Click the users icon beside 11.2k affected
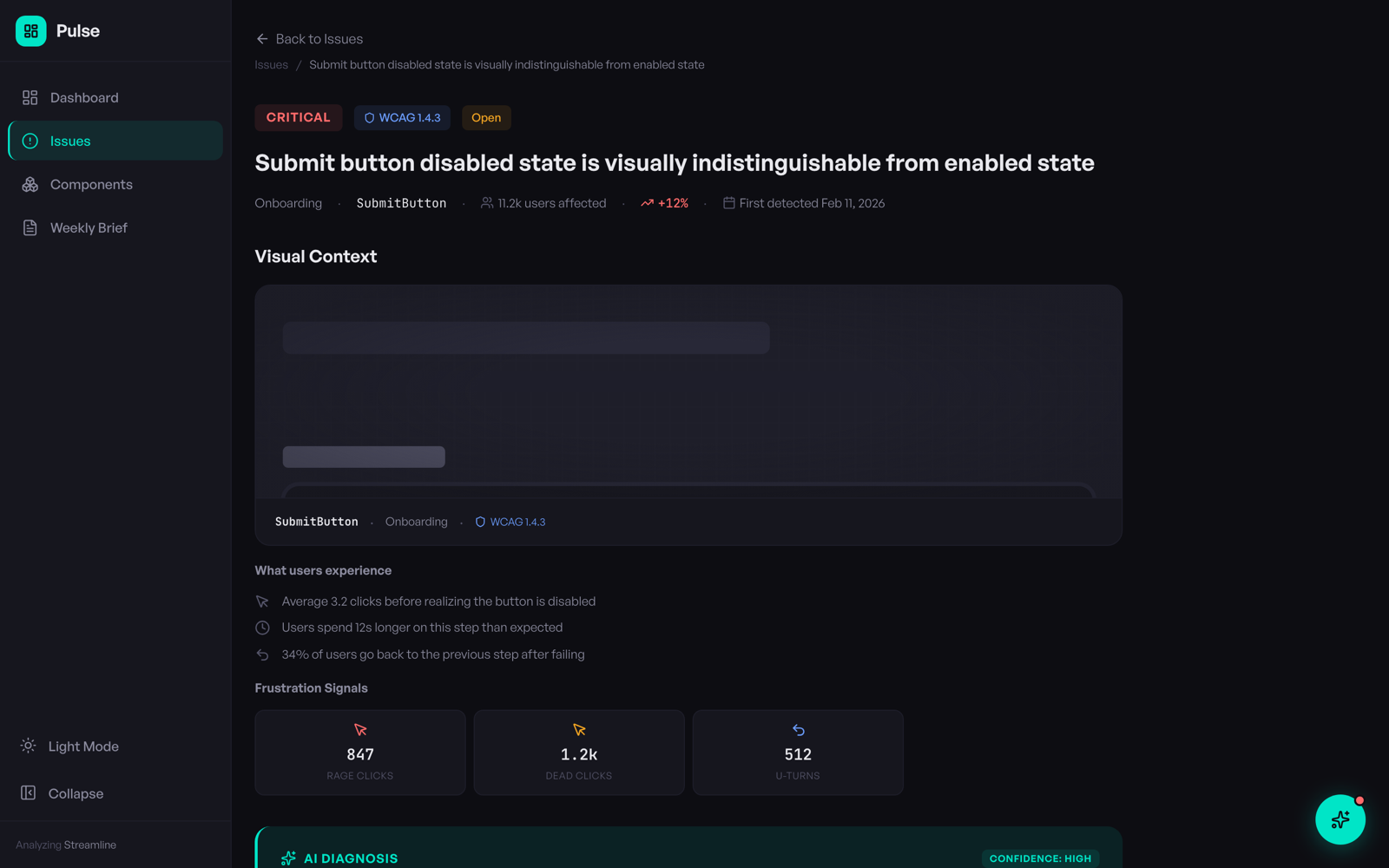The width and height of the screenshot is (1389, 868). tap(485, 202)
